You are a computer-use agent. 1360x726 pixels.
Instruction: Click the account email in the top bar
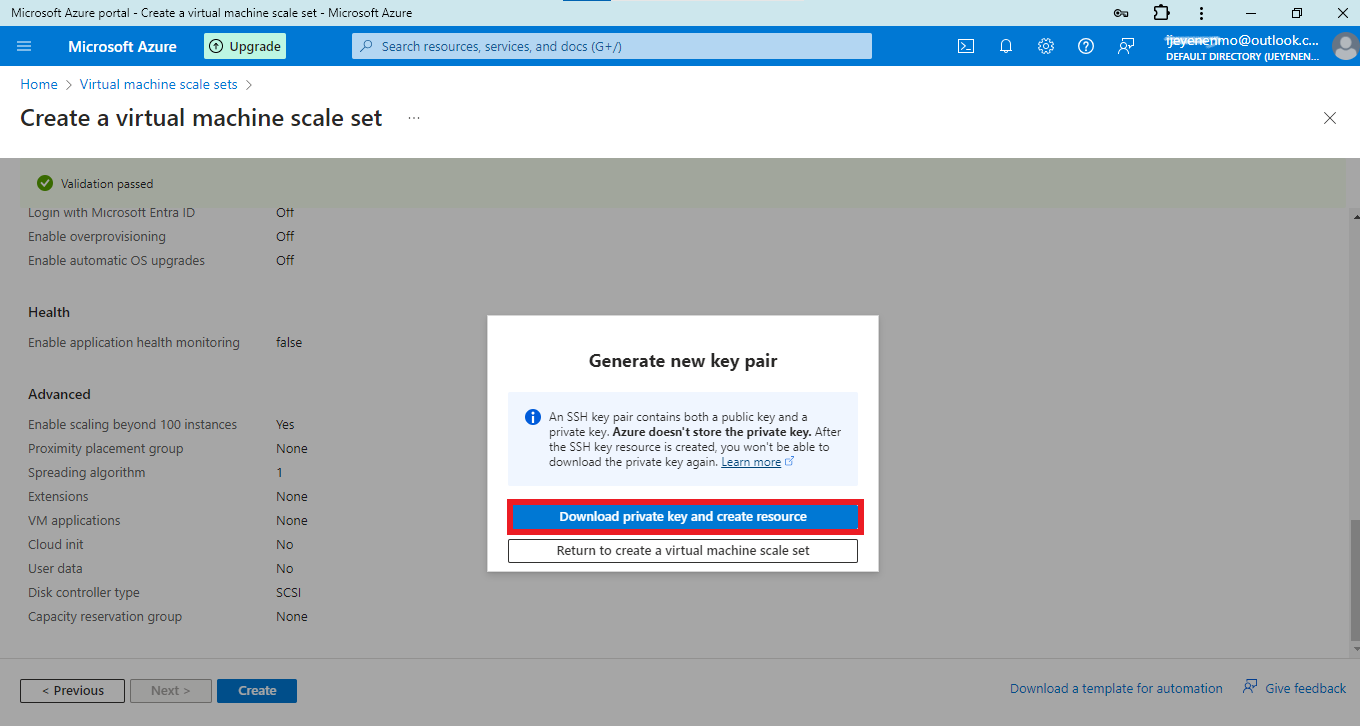click(x=1242, y=41)
